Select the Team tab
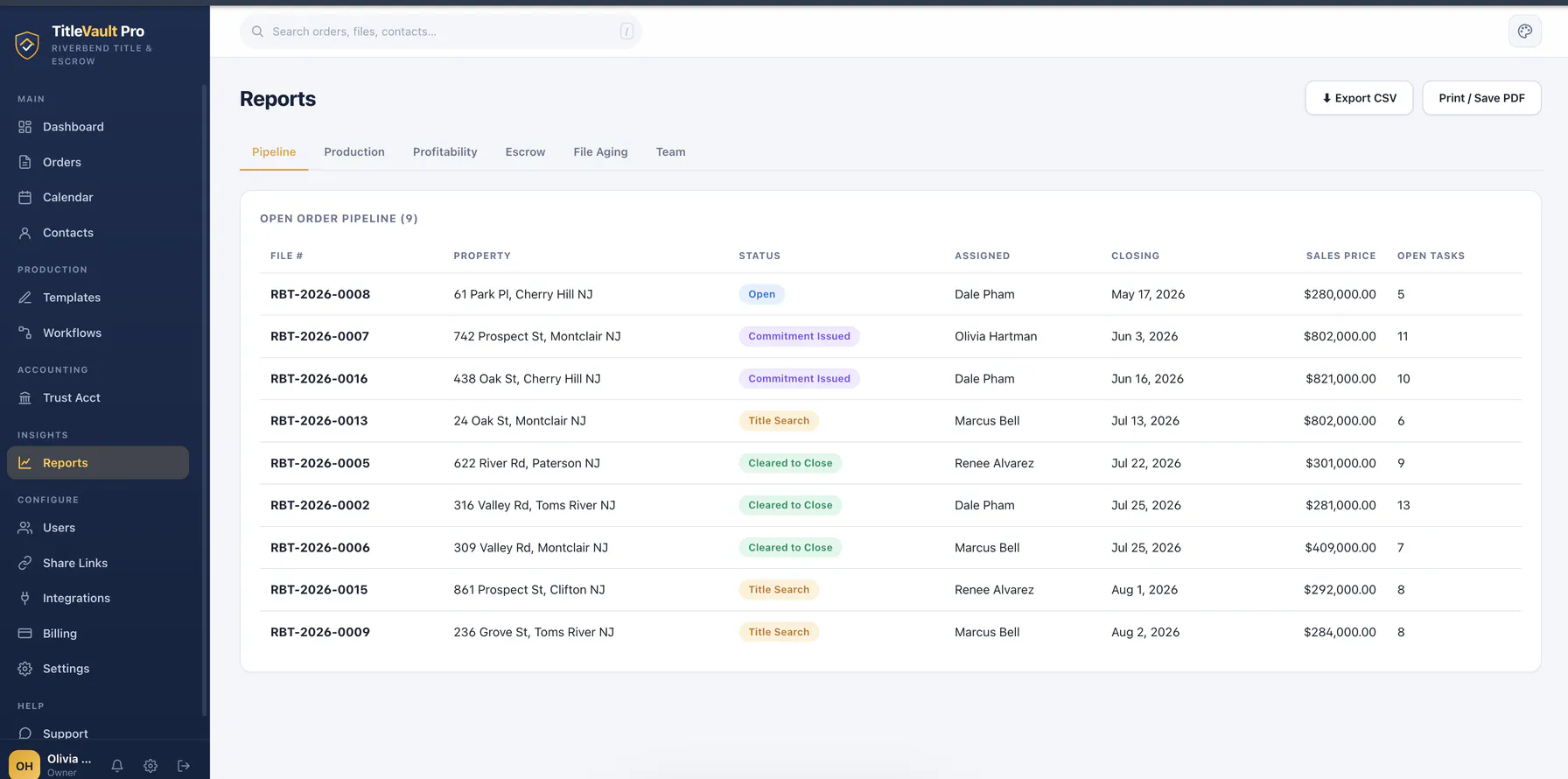This screenshot has height=779, width=1568. 671,151
